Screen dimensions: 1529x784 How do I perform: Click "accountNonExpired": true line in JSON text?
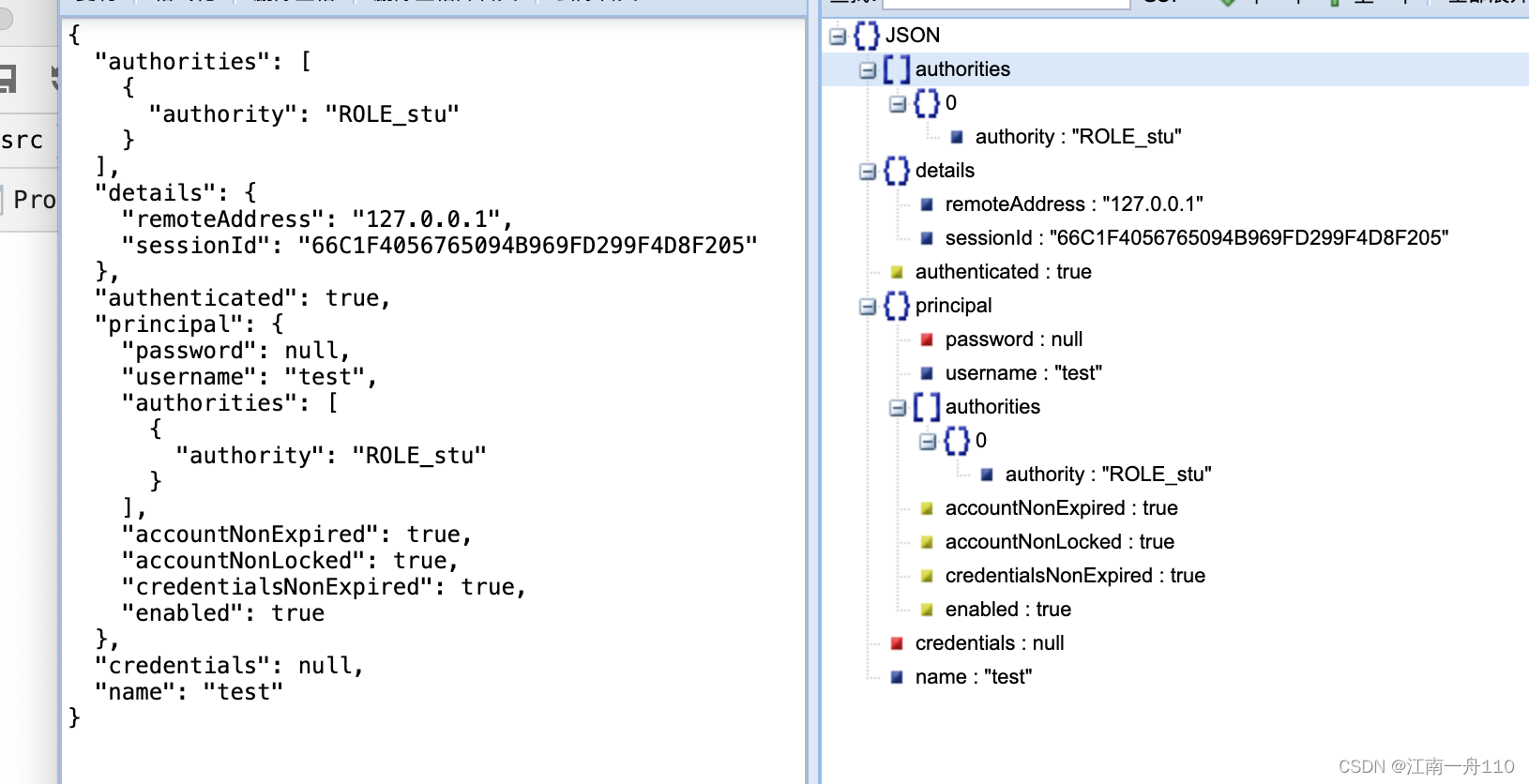[x=296, y=535]
